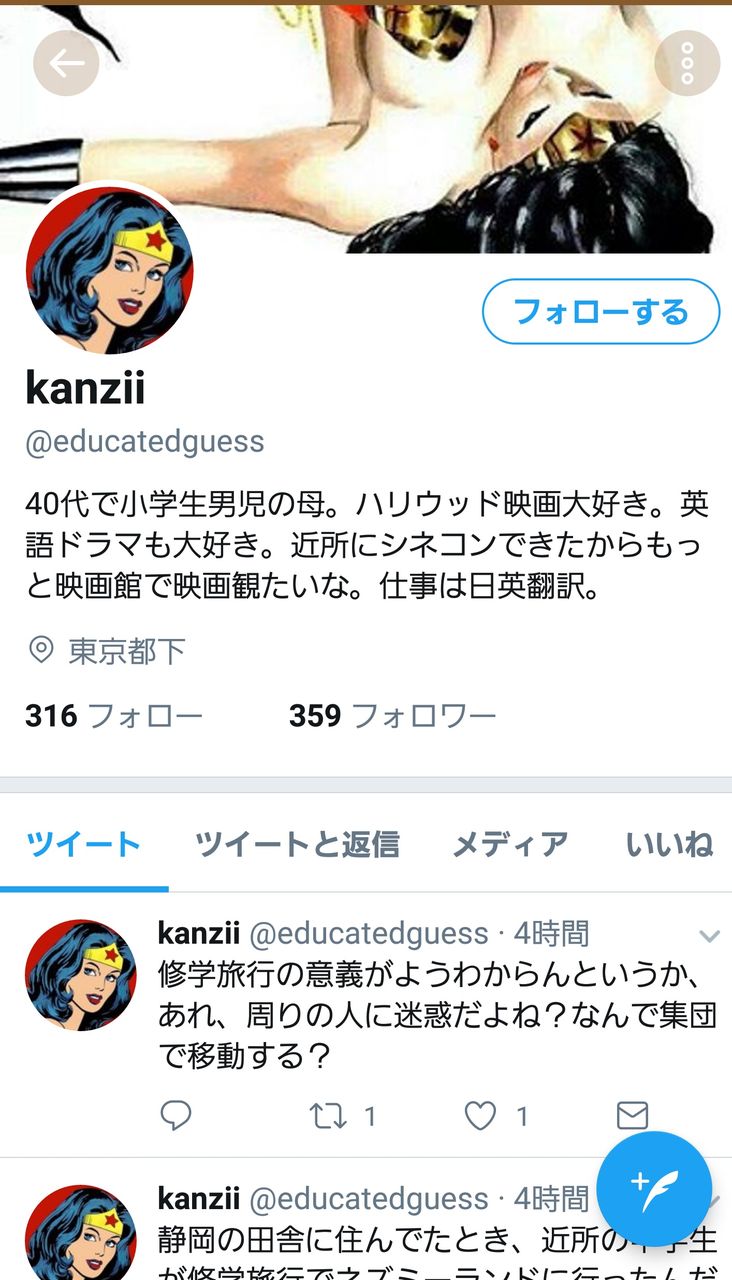Tap the reply icon on first tweet

point(176,1114)
